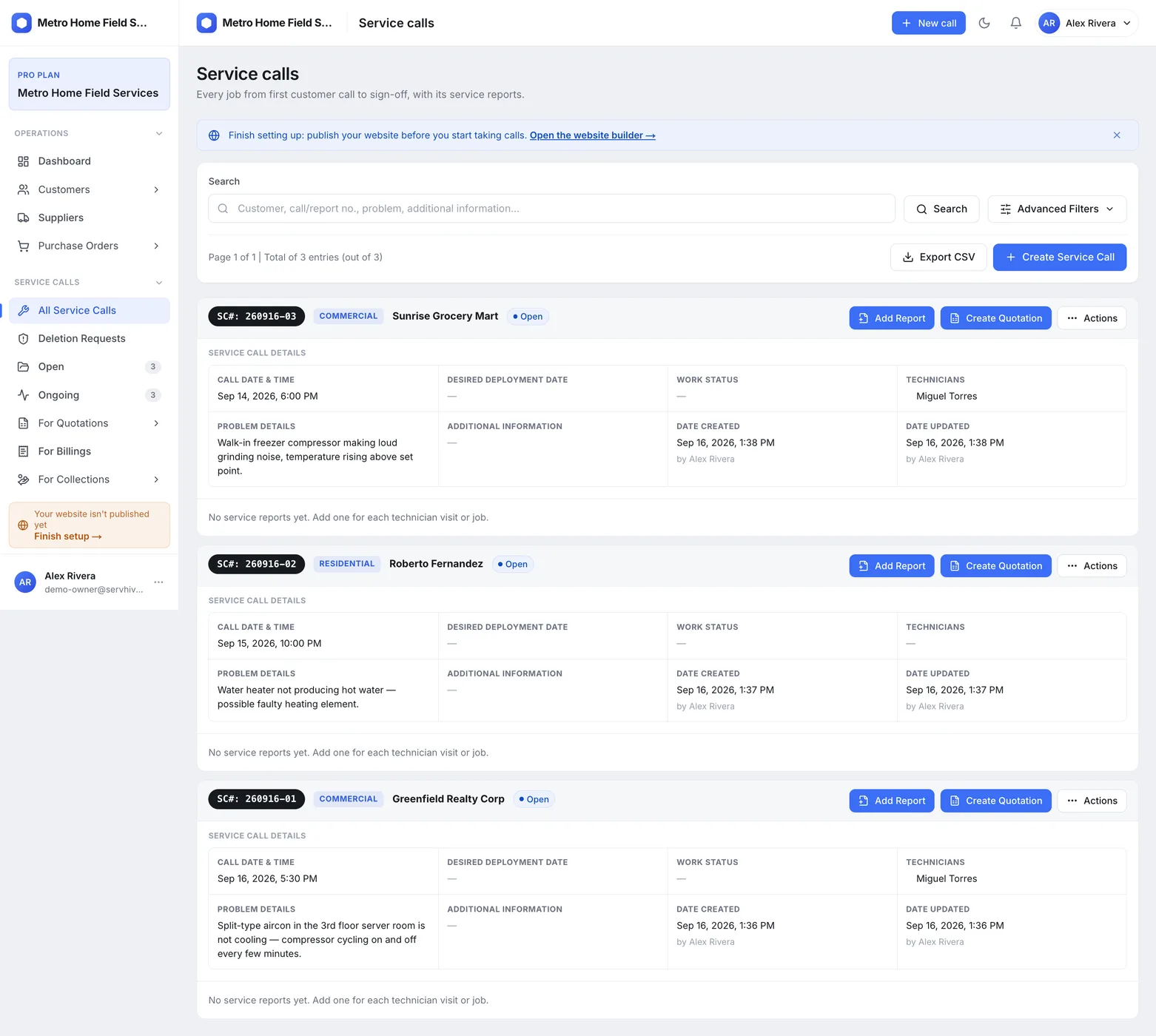Toggle dark mode with the moon icon
Viewport: 1156px width, 1036px height.
point(984,23)
